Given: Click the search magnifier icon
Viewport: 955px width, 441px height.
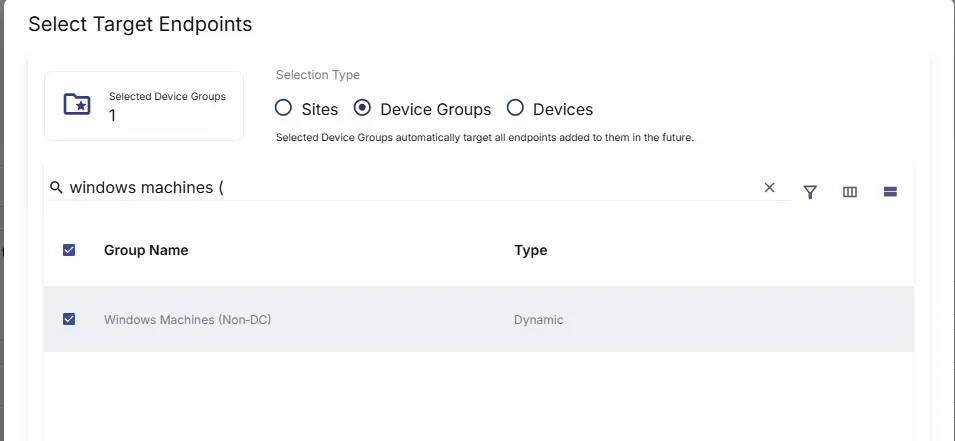Looking at the screenshot, I should point(57,187).
